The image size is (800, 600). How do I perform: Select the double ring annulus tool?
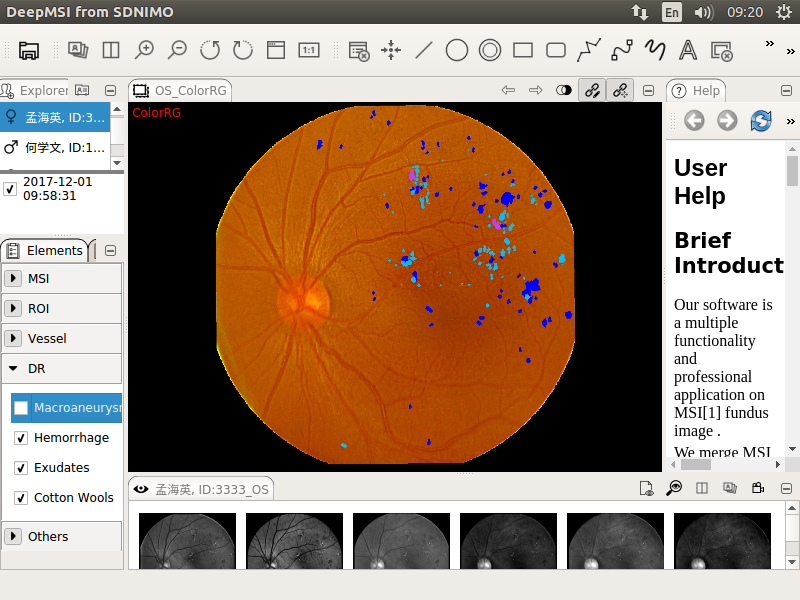pyautogui.click(x=490, y=50)
